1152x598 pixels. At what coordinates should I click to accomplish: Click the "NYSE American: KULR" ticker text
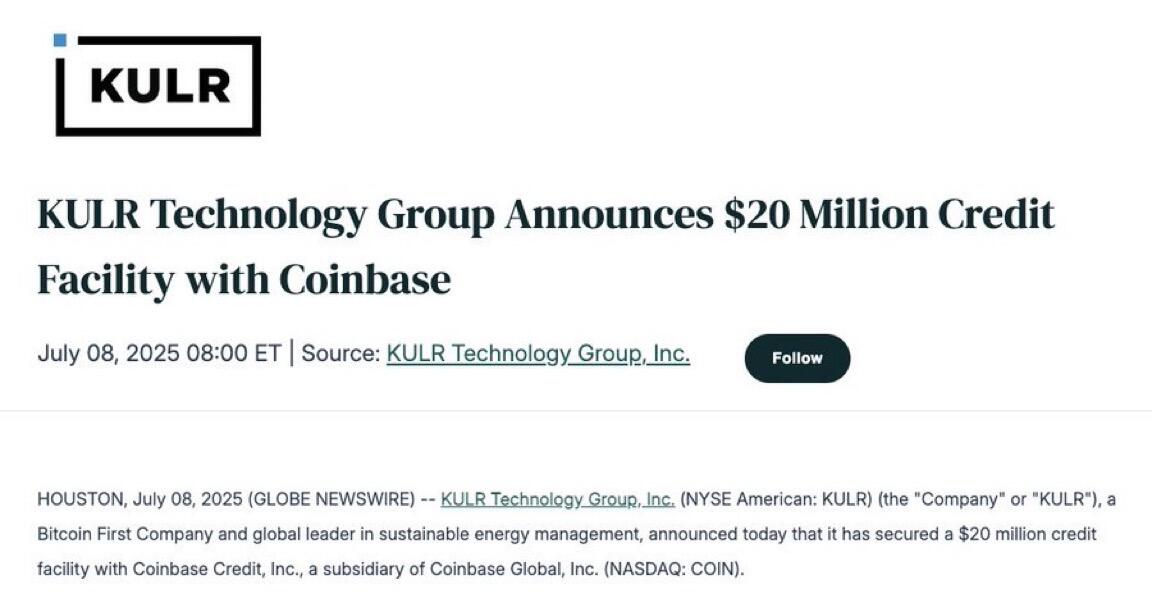click(x=776, y=500)
